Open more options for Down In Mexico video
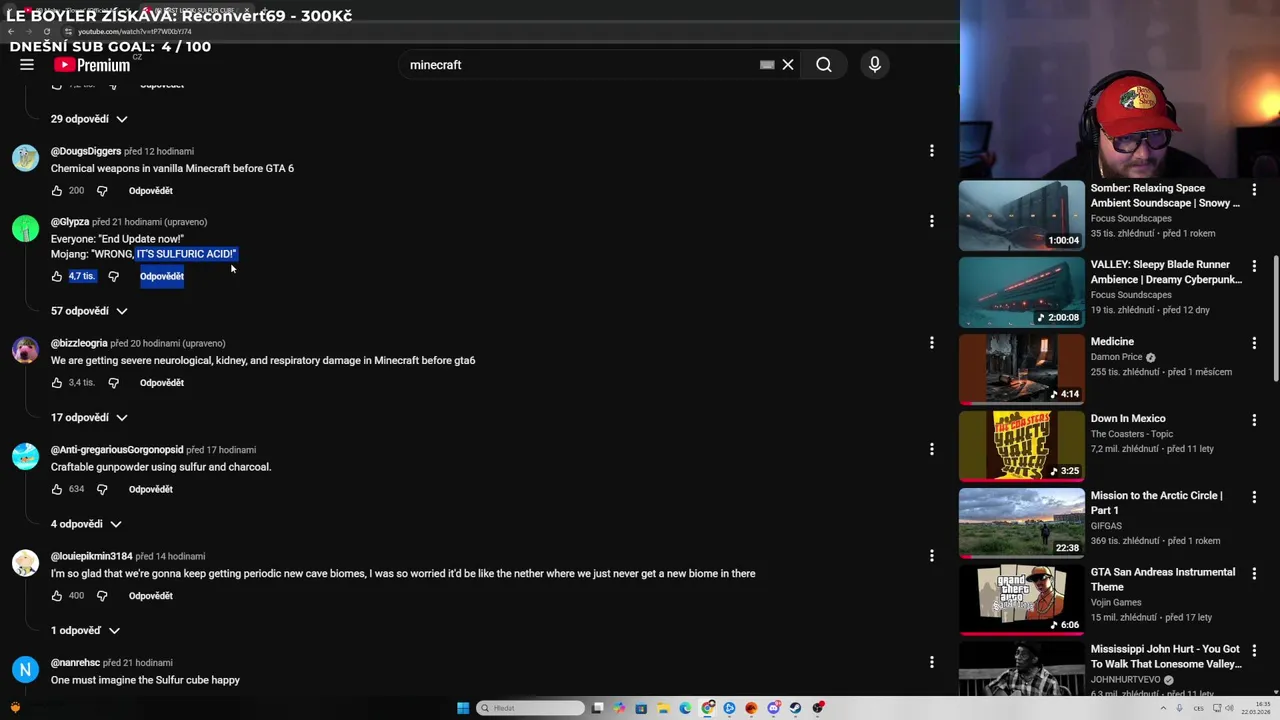 [1254, 419]
